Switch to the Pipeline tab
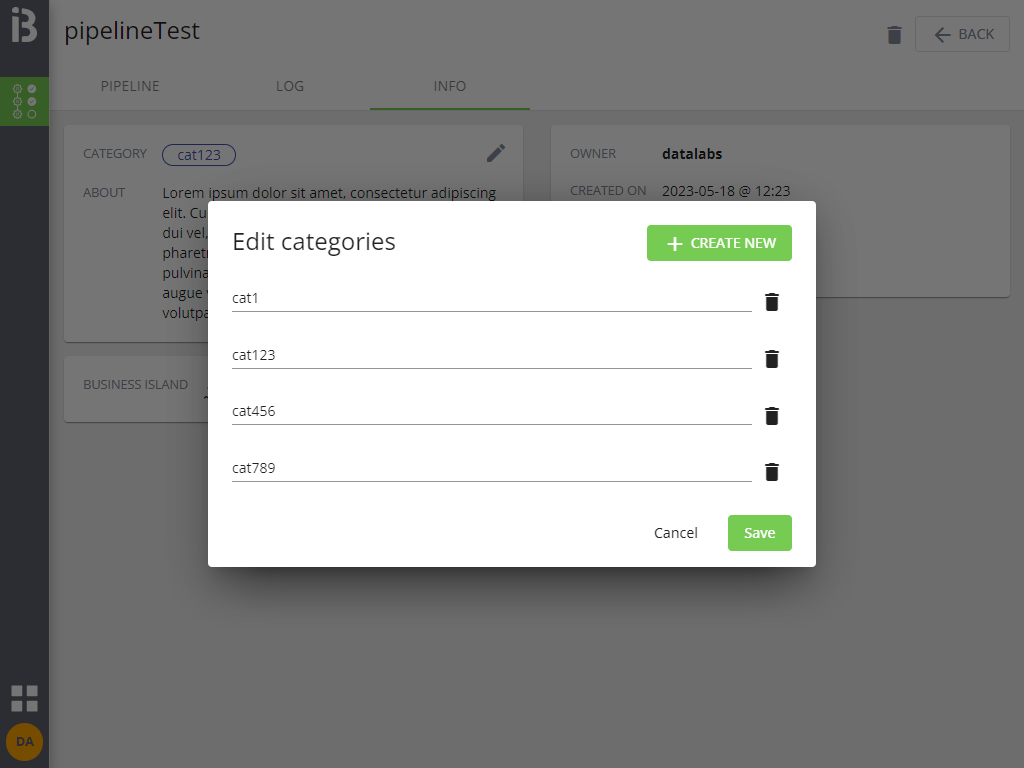The height and width of the screenshot is (768, 1024). tap(130, 86)
